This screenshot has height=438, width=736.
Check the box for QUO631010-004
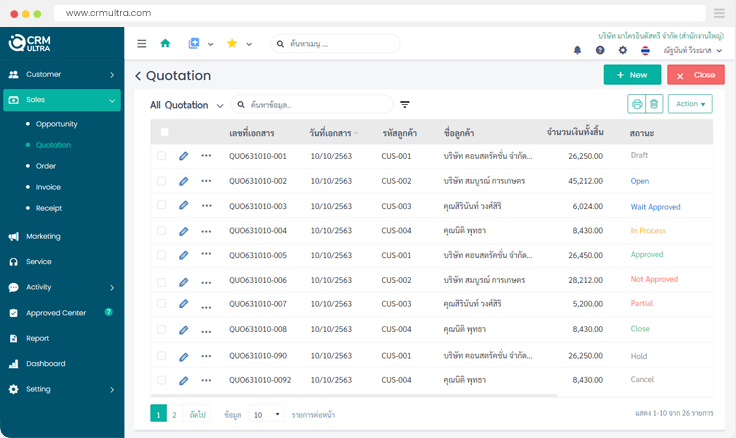point(161,231)
